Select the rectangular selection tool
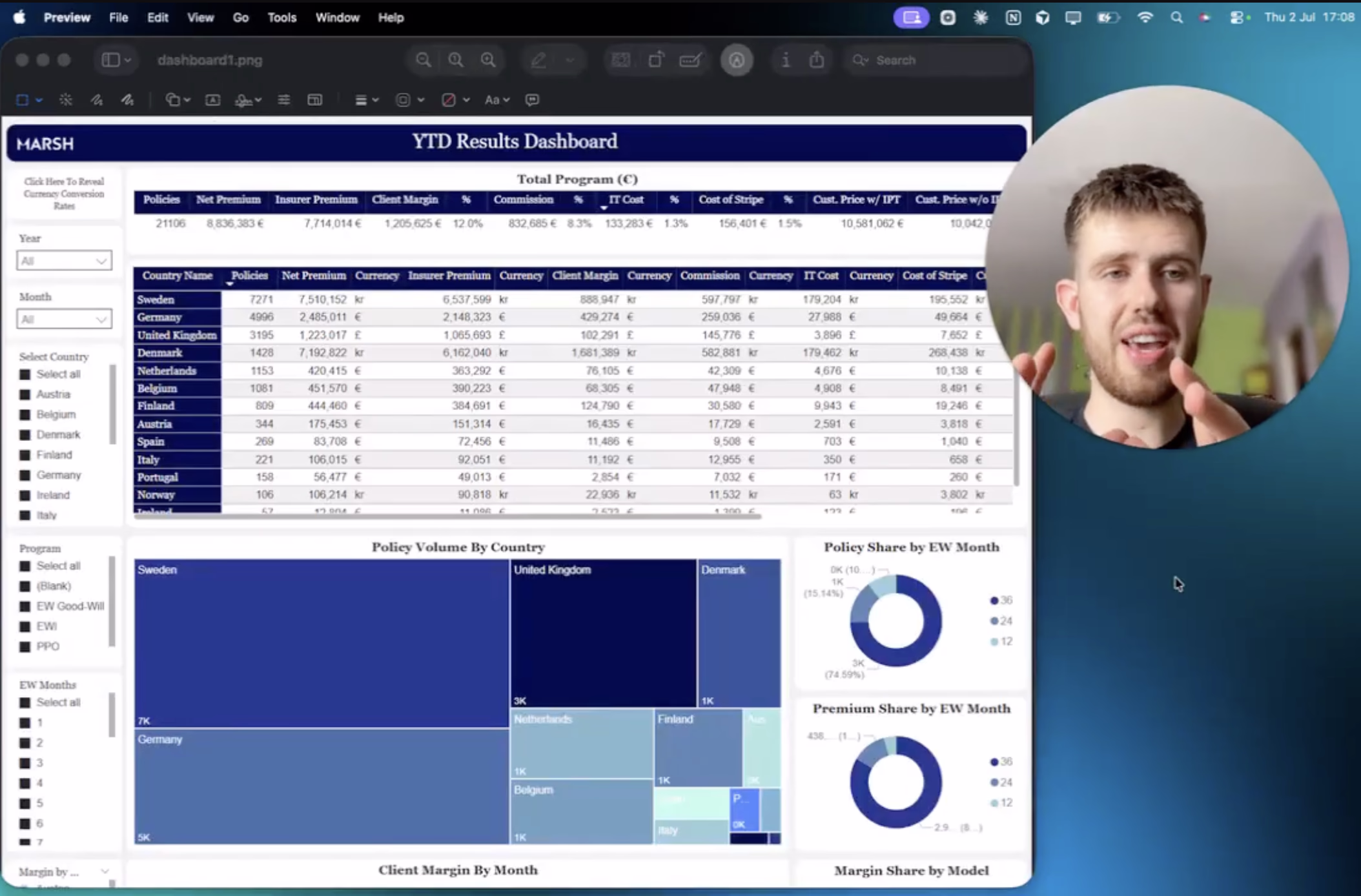This screenshot has width=1361, height=896. pos(23,99)
